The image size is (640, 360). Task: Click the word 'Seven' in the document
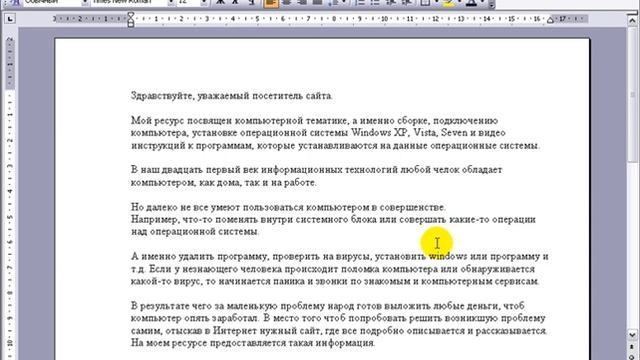point(454,133)
